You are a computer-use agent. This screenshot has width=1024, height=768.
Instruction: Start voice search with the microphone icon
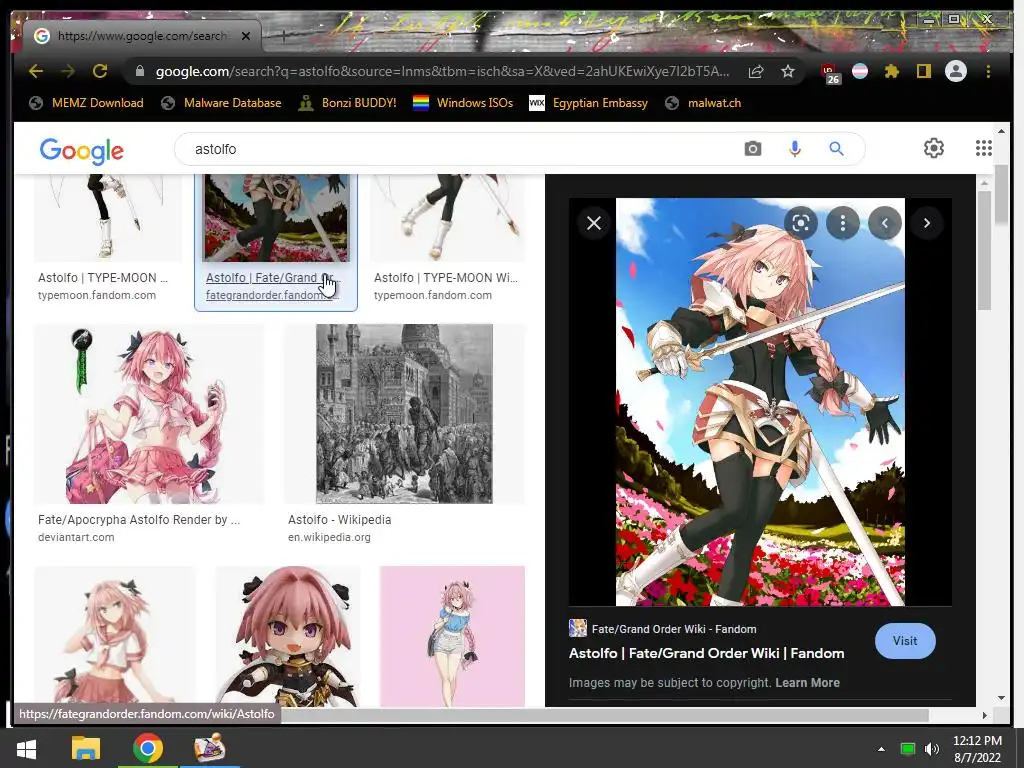coord(794,149)
